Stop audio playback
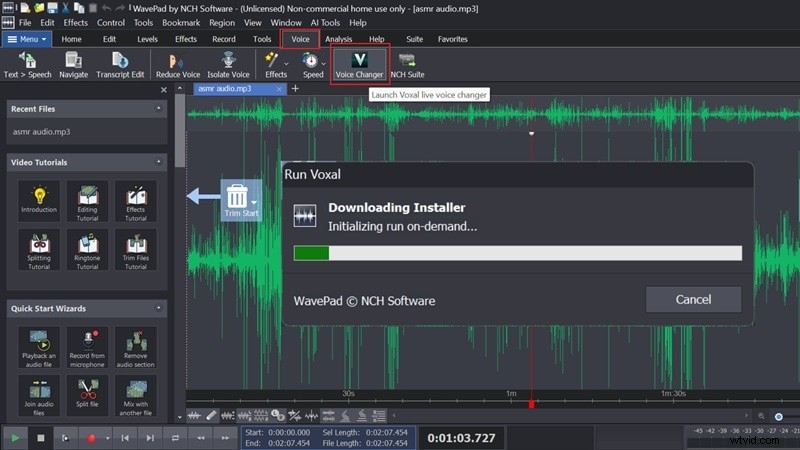800x450 pixels. [41, 438]
